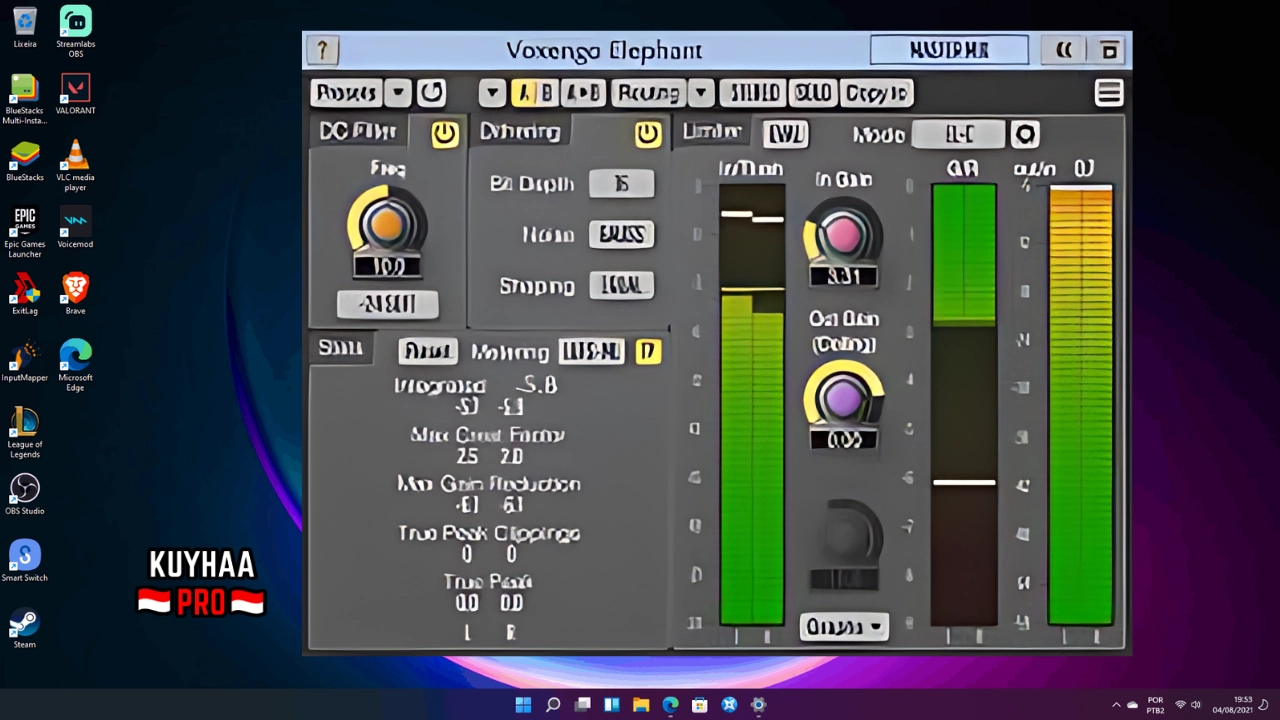Viewport: 1280px width, 720px height.
Task: Select the League of Legends icon
Action: (x=25, y=432)
